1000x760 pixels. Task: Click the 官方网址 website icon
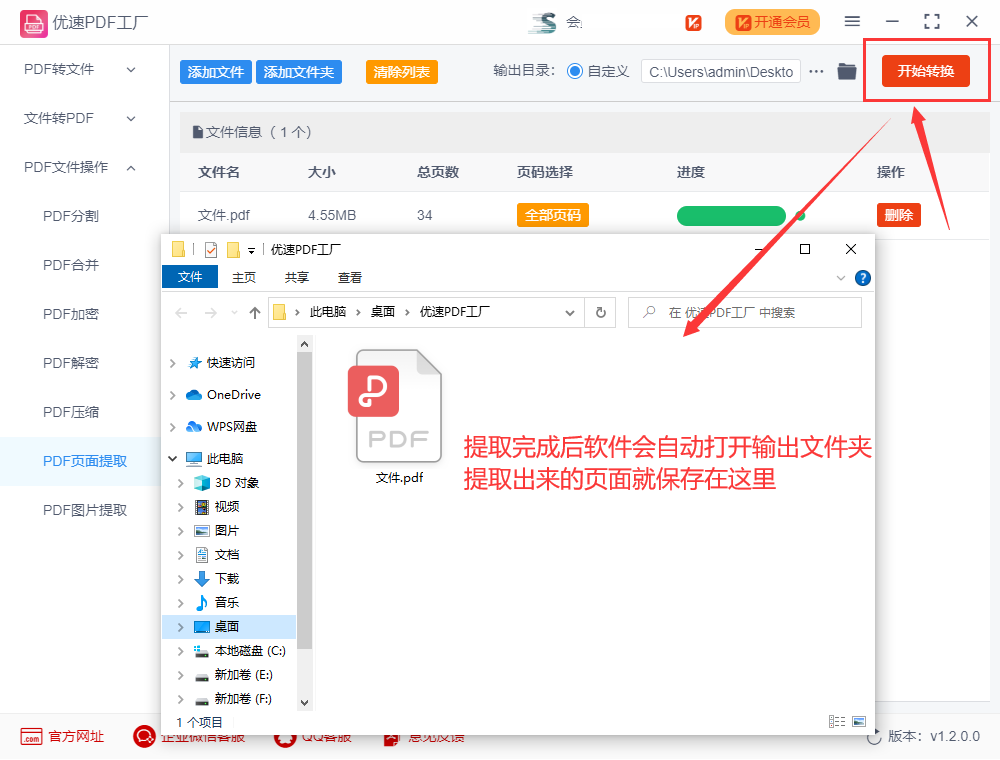point(31,736)
